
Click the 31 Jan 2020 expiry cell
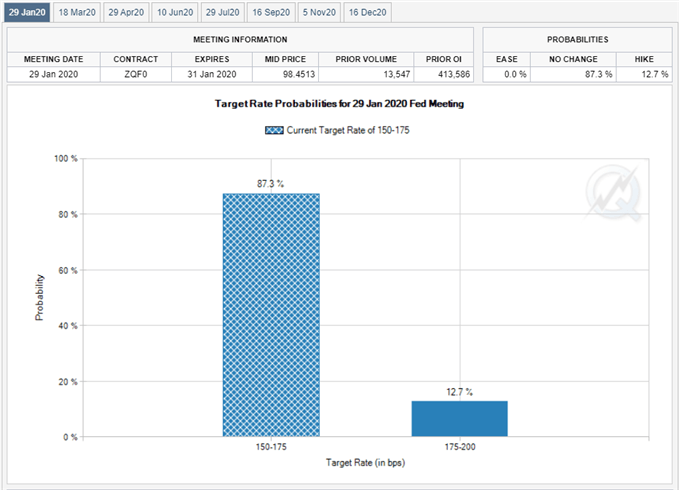212,74
